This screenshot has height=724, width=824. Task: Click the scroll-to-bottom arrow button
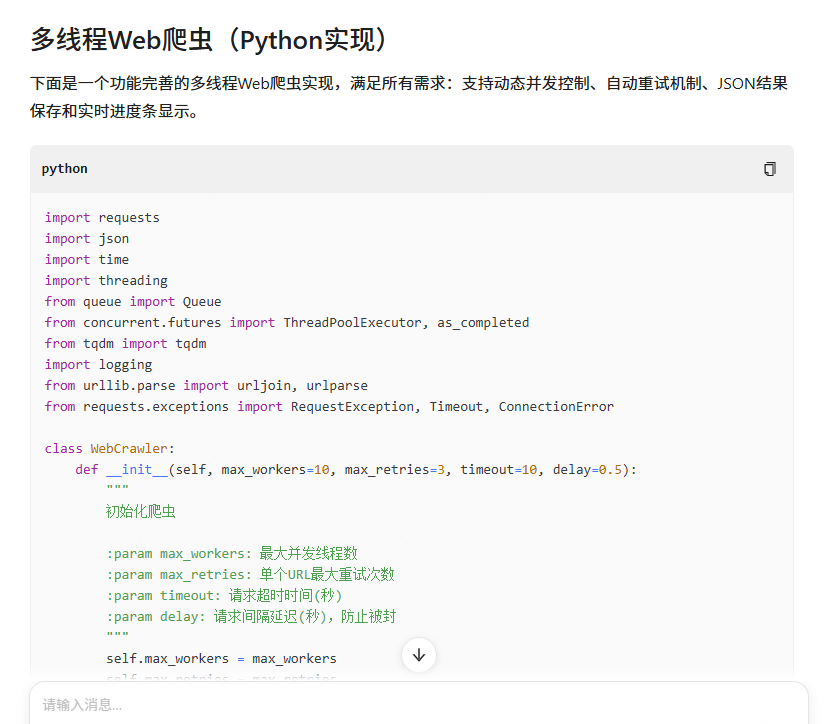(419, 655)
